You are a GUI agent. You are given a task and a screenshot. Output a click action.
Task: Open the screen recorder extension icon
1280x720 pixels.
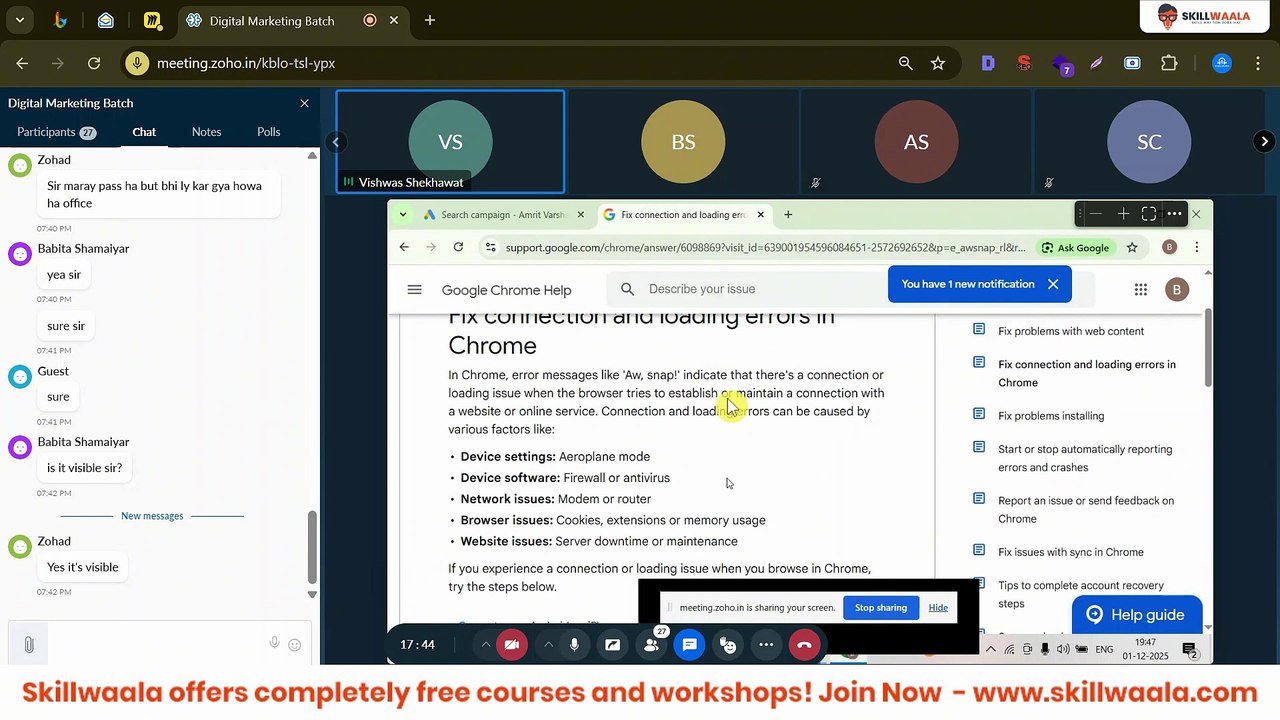coord(1132,63)
